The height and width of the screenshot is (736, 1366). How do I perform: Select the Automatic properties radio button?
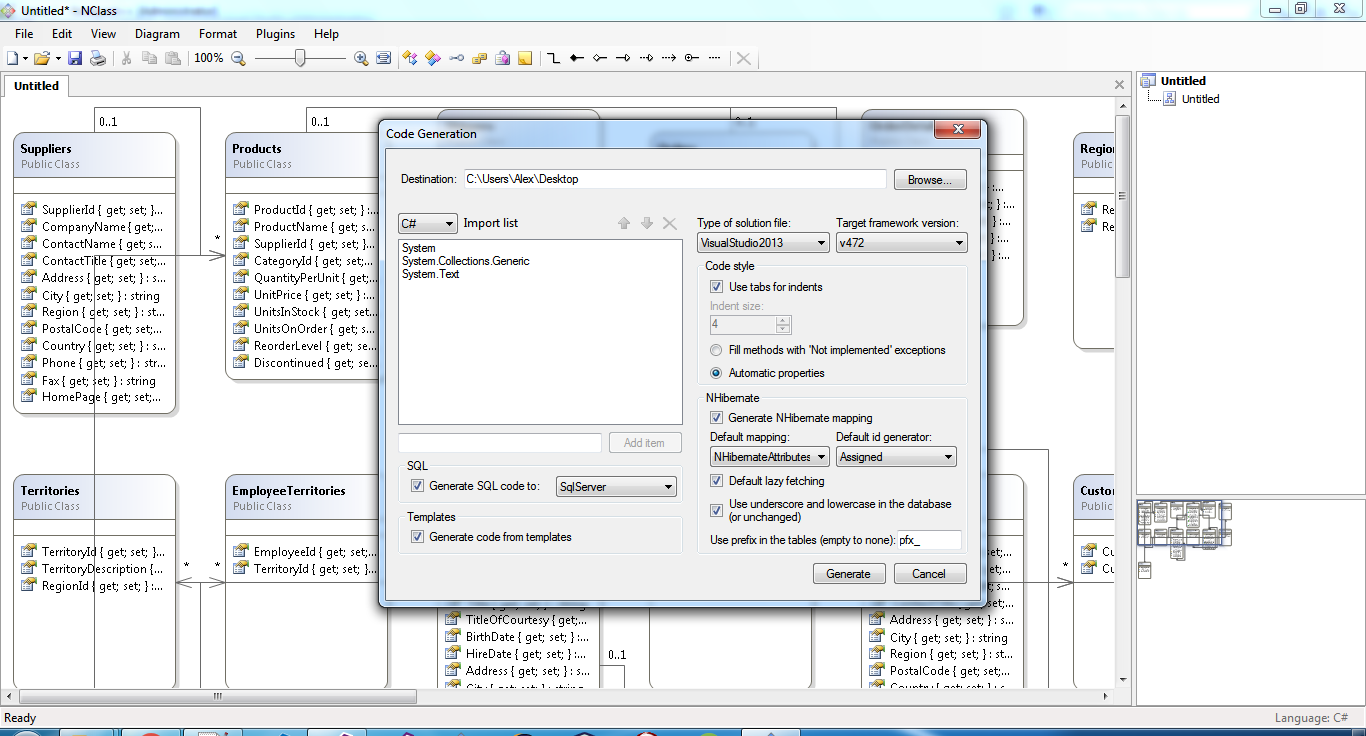coord(716,373)
